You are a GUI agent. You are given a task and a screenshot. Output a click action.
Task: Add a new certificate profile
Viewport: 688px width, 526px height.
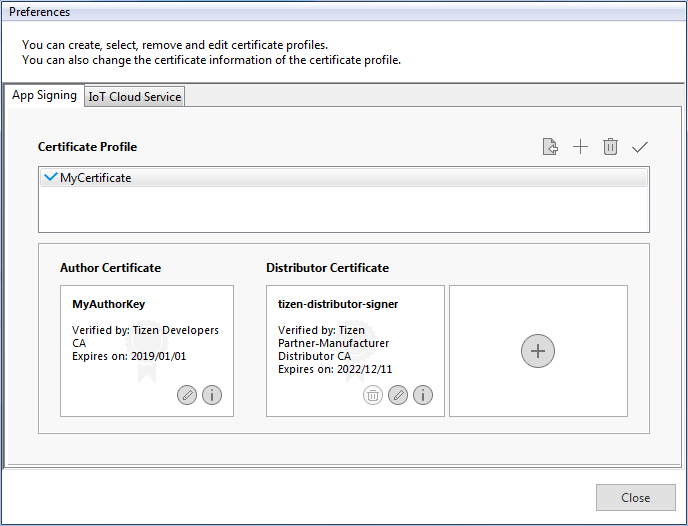point(580,147)
